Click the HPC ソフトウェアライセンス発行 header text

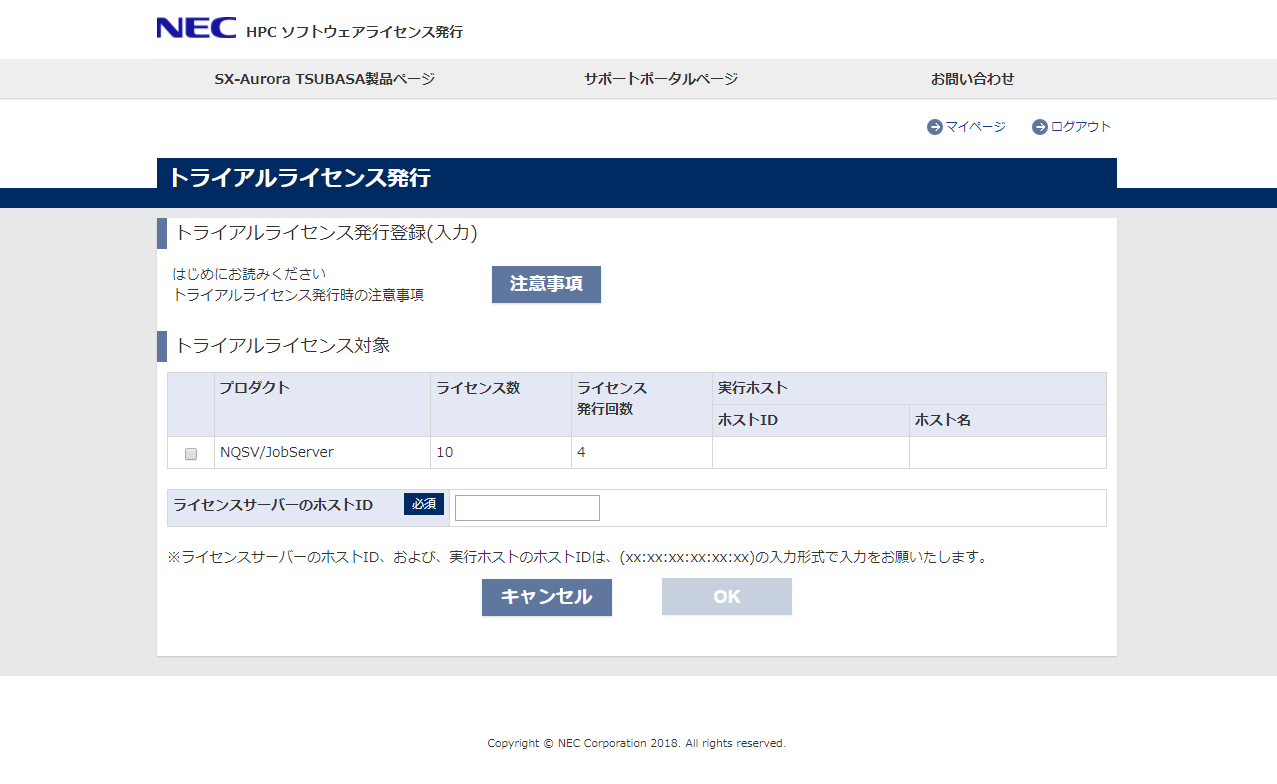point(355,32)
